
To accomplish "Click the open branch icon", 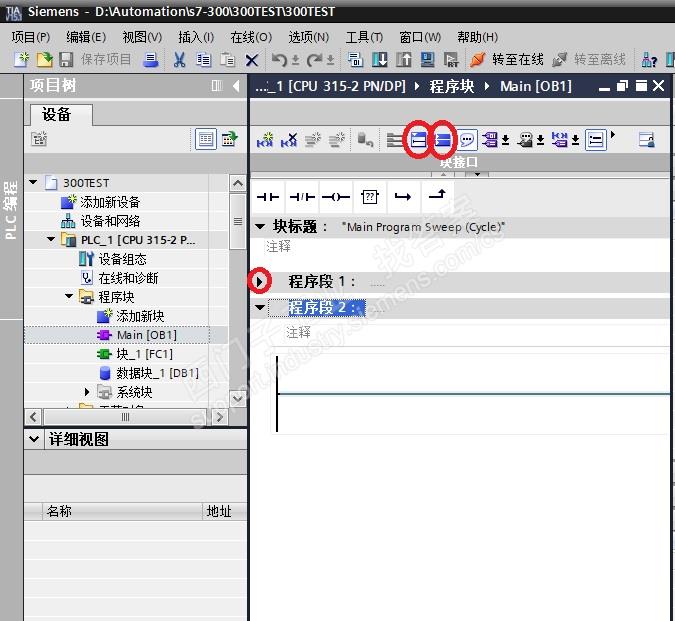I will [x=403, y=197].
